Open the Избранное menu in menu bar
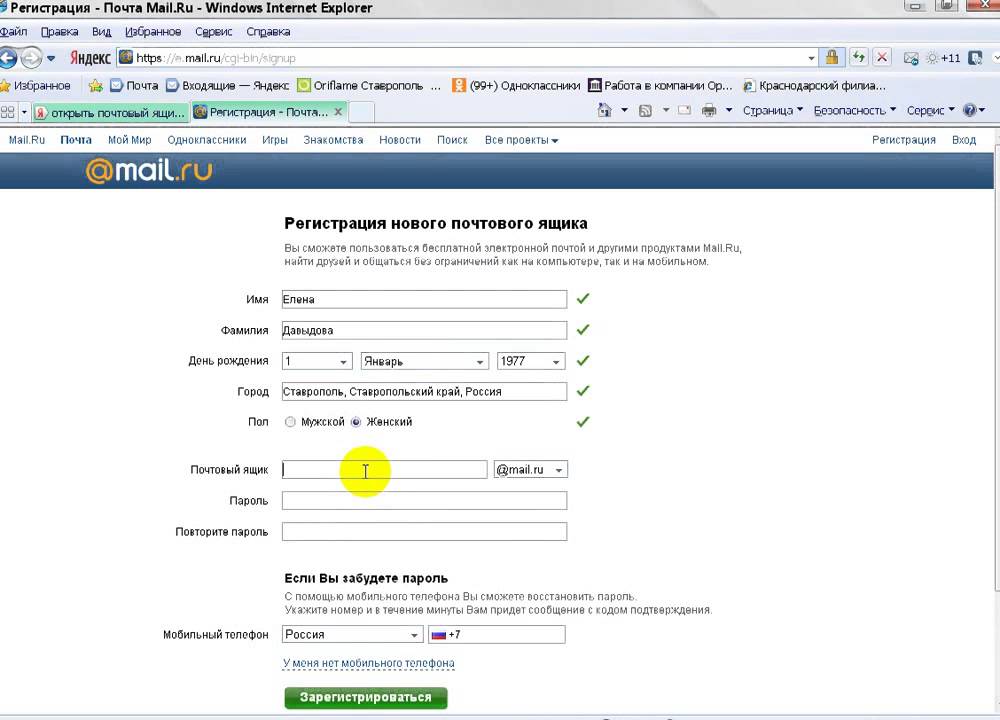 pos(153,31)
